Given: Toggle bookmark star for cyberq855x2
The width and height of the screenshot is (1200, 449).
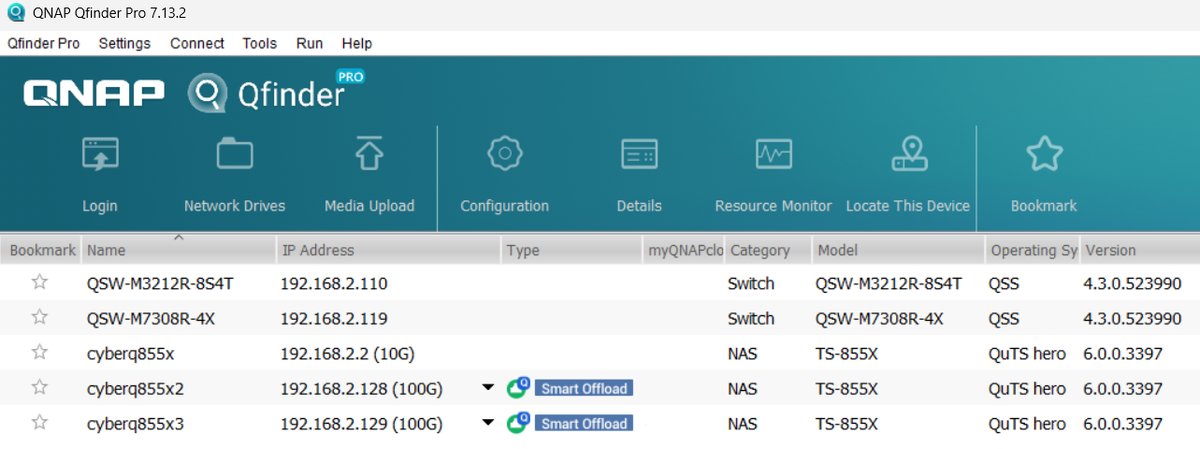Looking at the screenshot, I should (40, 388).
